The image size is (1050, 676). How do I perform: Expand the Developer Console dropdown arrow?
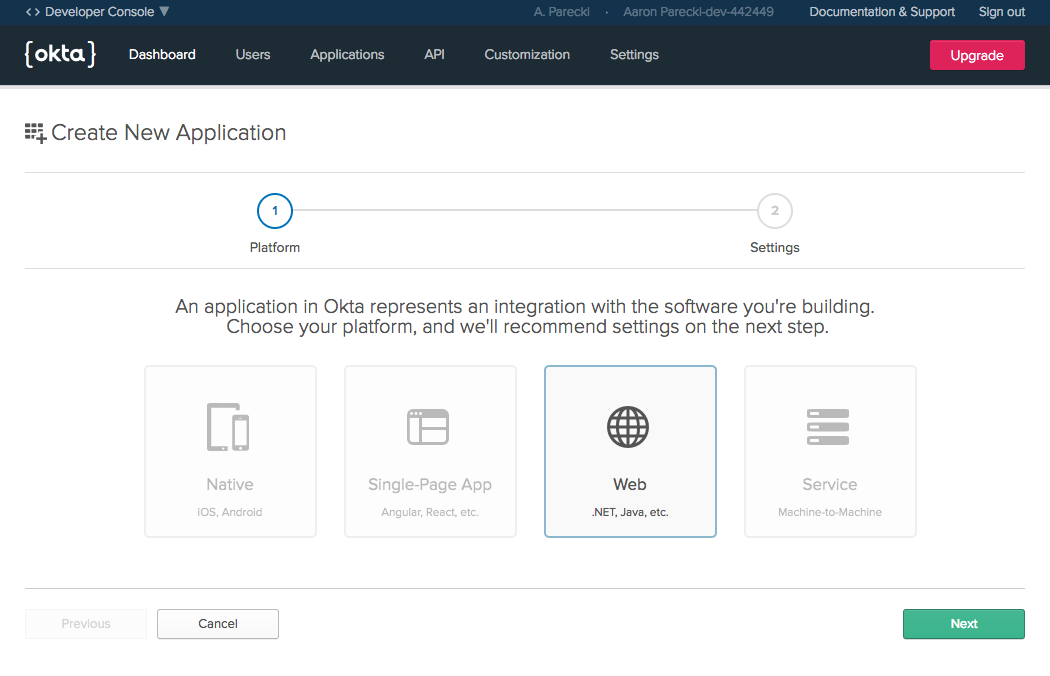165,12
